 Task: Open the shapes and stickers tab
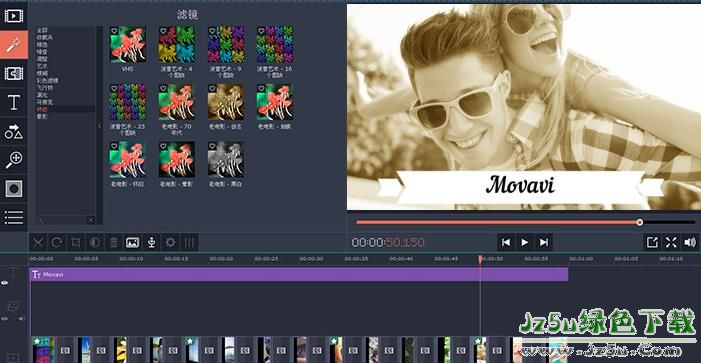(x=13, y=131)
